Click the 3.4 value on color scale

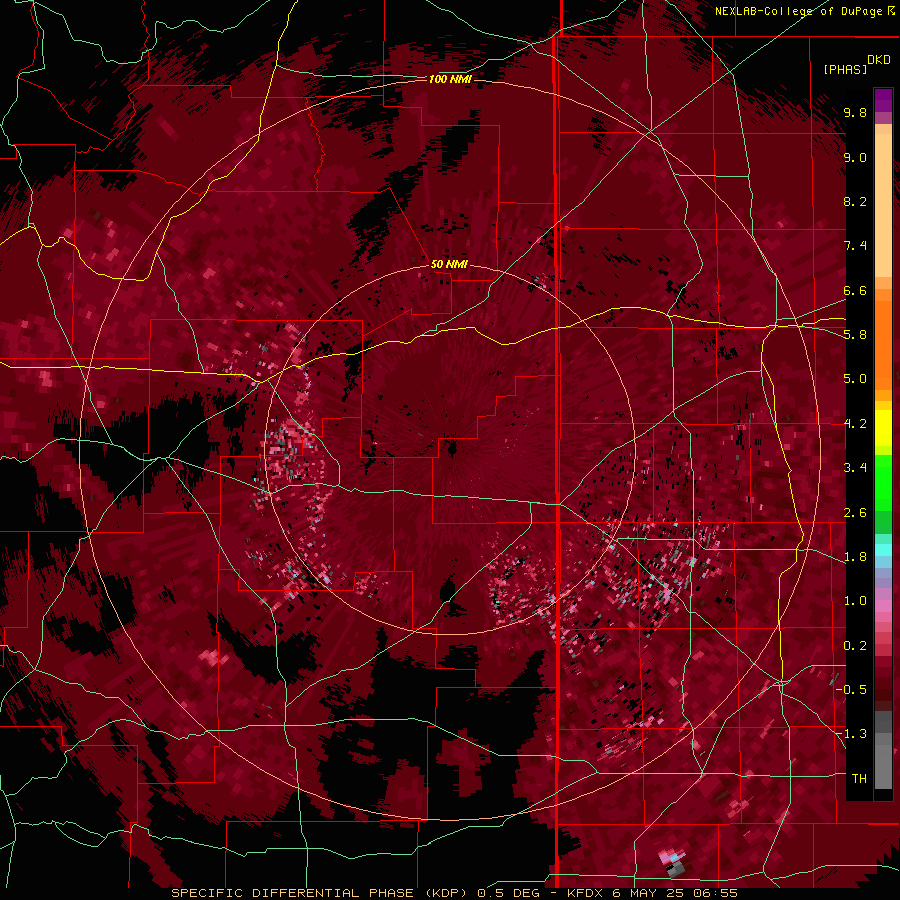pyautogui.click(x=855, y=468)
